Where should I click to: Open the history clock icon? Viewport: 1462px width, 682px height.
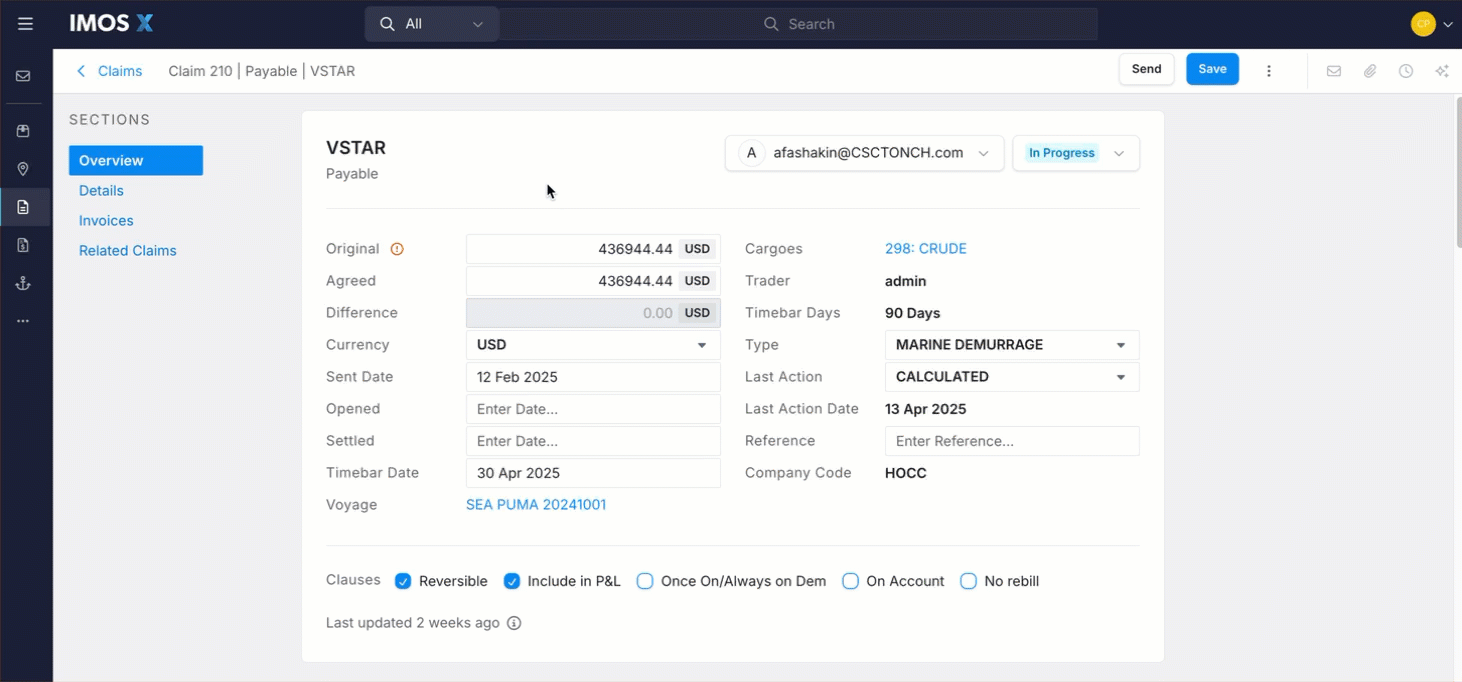1406,71
